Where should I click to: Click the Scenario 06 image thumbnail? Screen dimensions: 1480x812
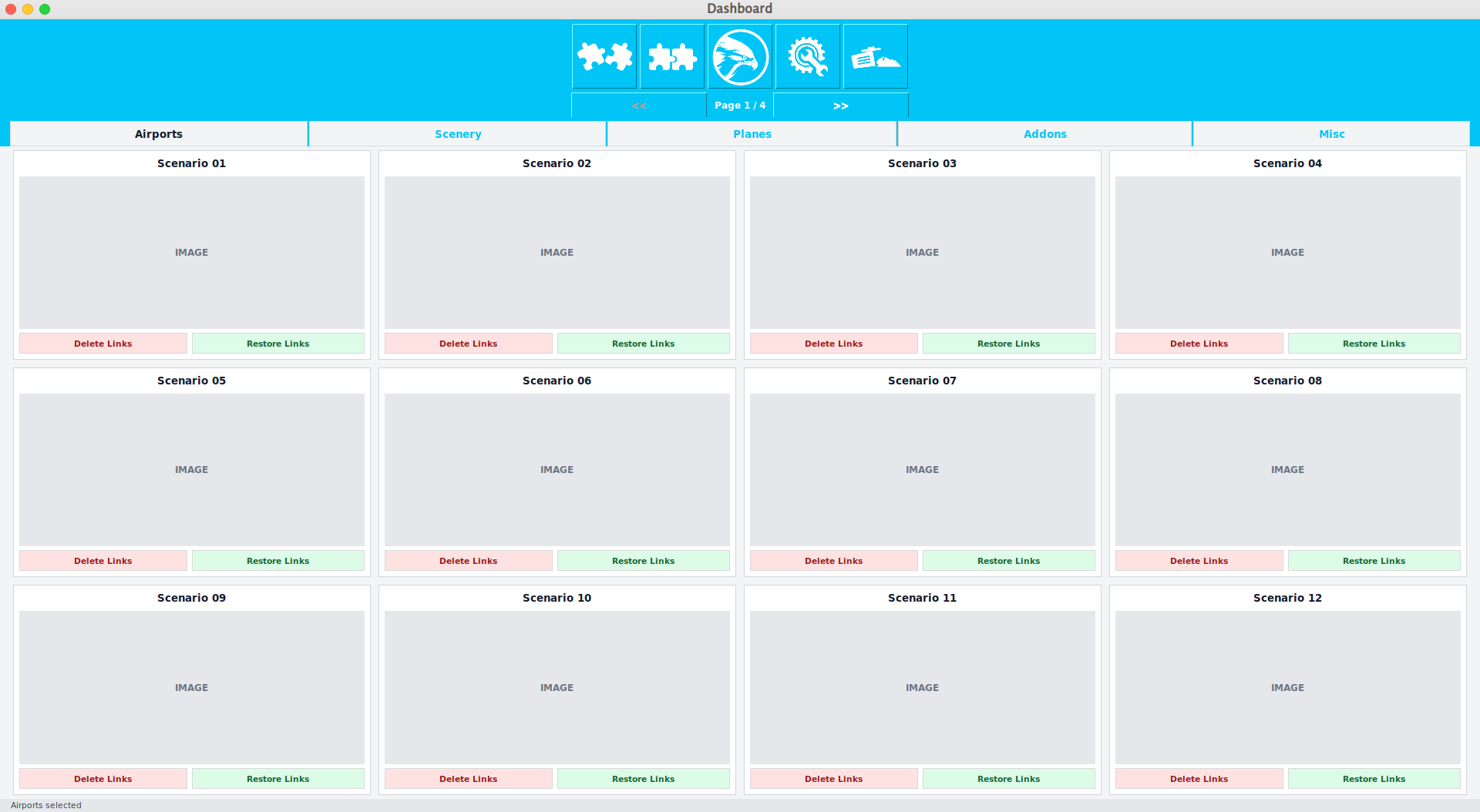tap(557, 470)
